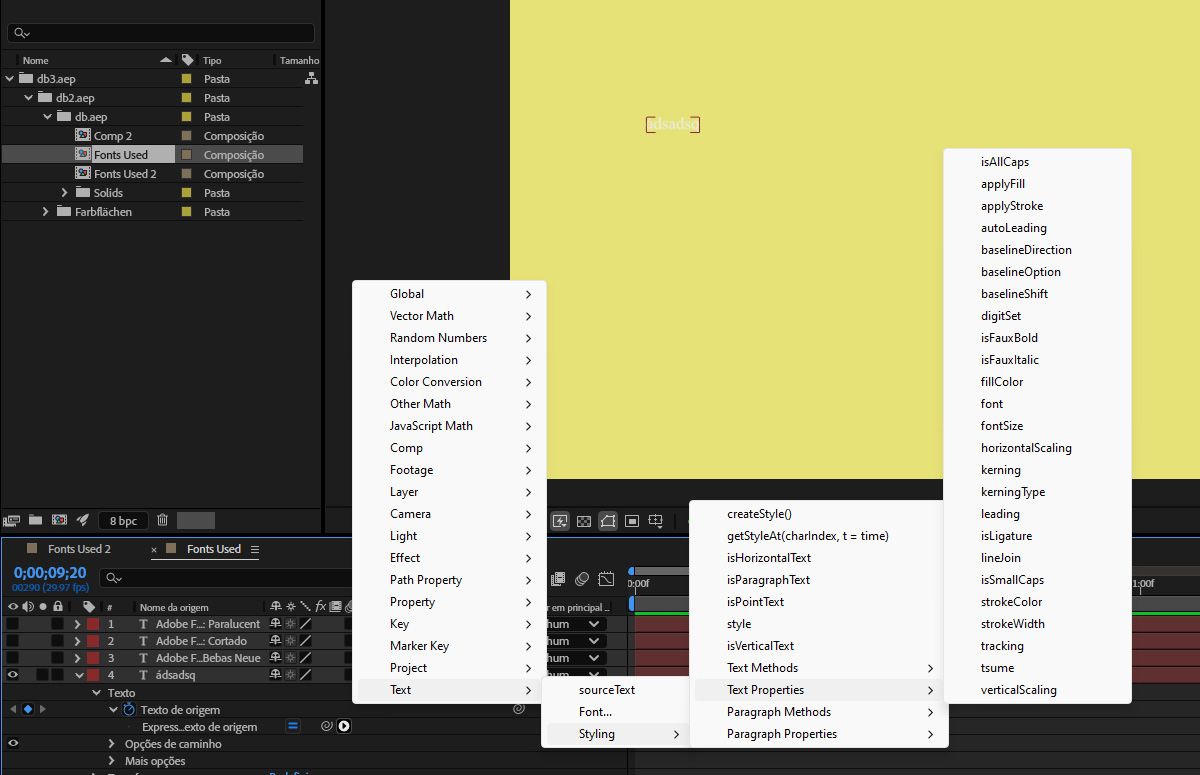The height and width of the screenshot is (775, 1200).
Task: Toggle eye for Opções de caminho
Action: pyautogui.click(x=13, y=744)
